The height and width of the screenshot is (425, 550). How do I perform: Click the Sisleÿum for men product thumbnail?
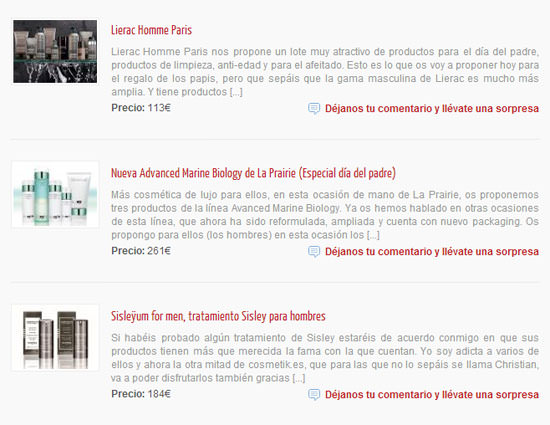tap(55, 338)
